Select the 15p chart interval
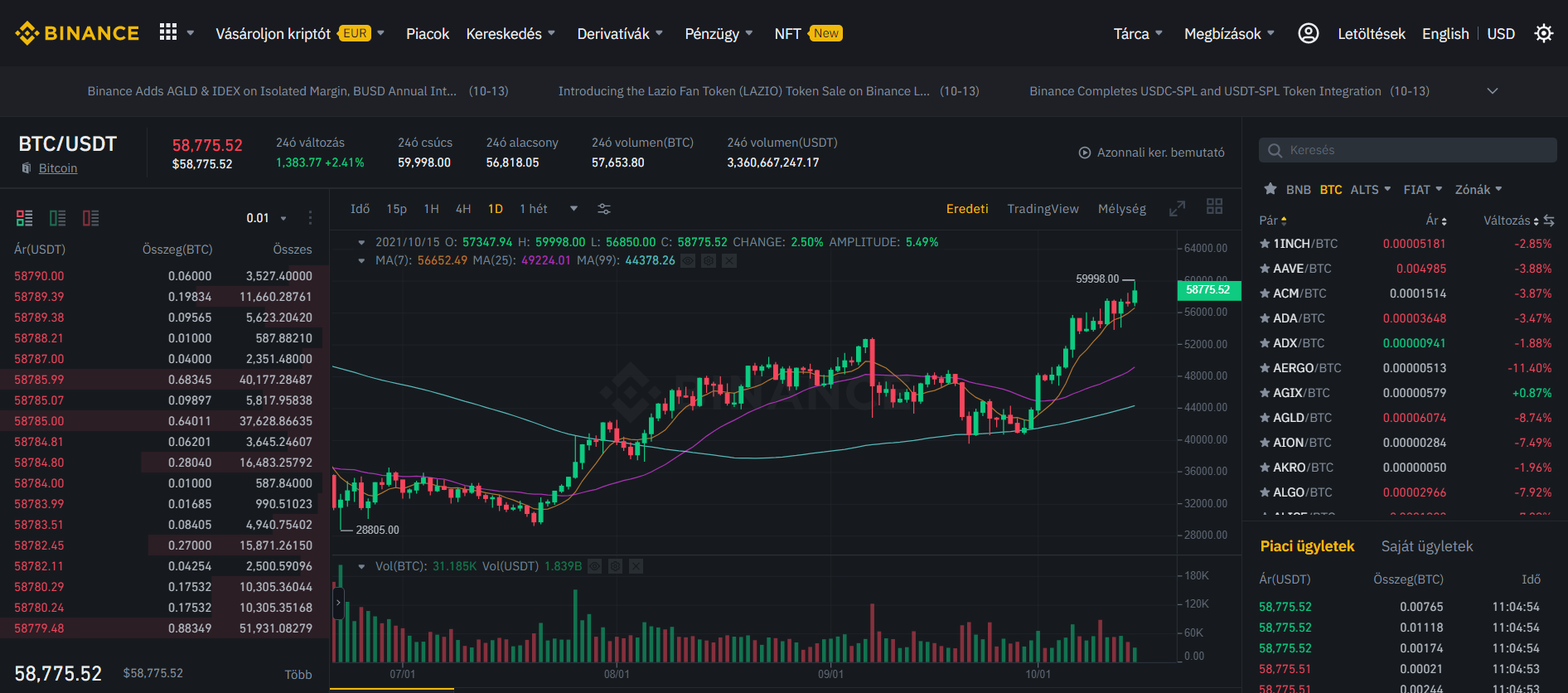The width and height of the screenshot is (1568, 693). pyautogui.click(x=396, y=209)
